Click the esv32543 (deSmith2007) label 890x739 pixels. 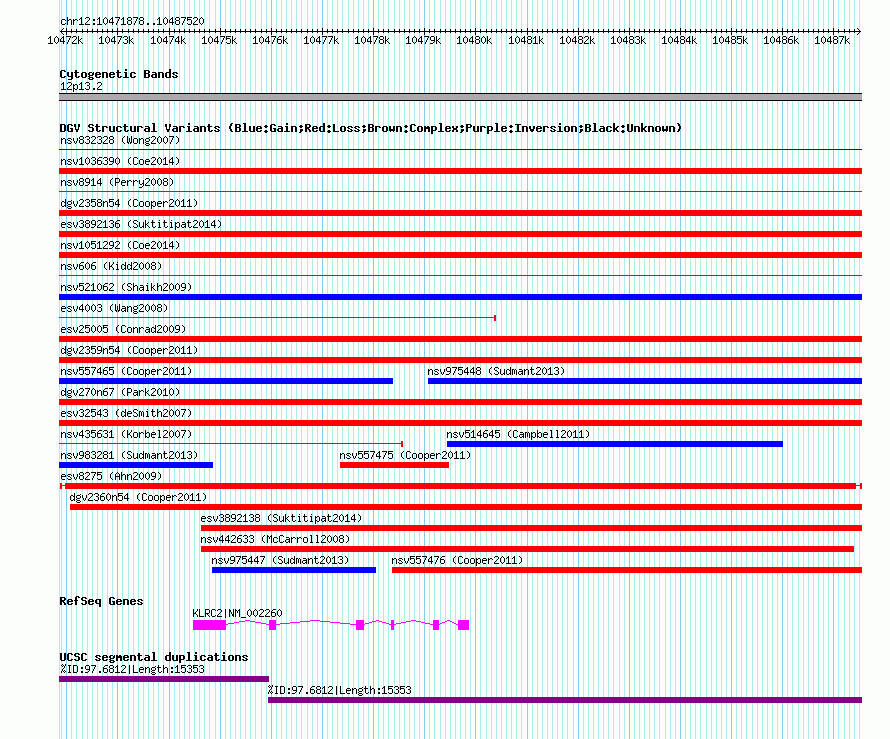coord(126,413)
